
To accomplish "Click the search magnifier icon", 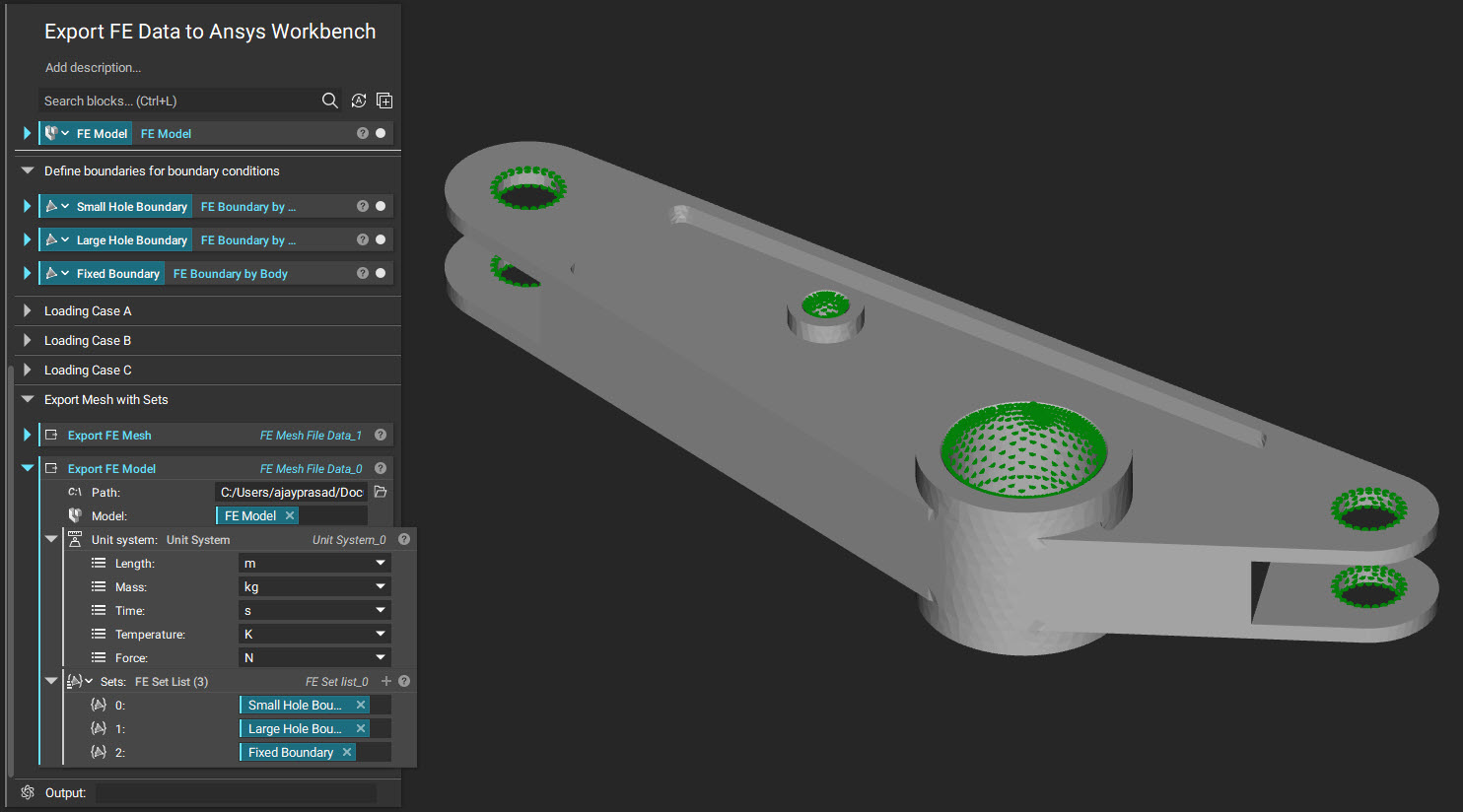I will [330, 101].
